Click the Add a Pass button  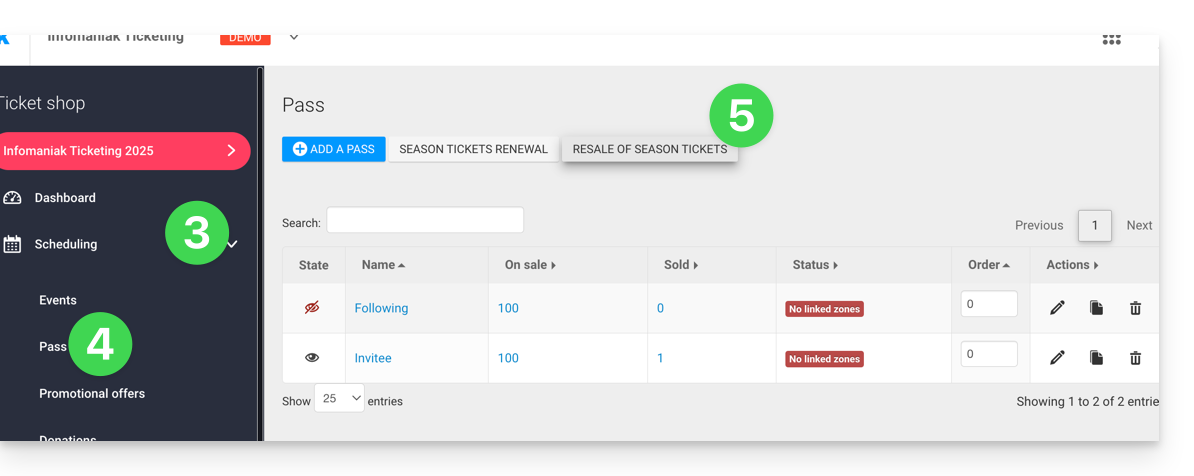click(333, 149)
